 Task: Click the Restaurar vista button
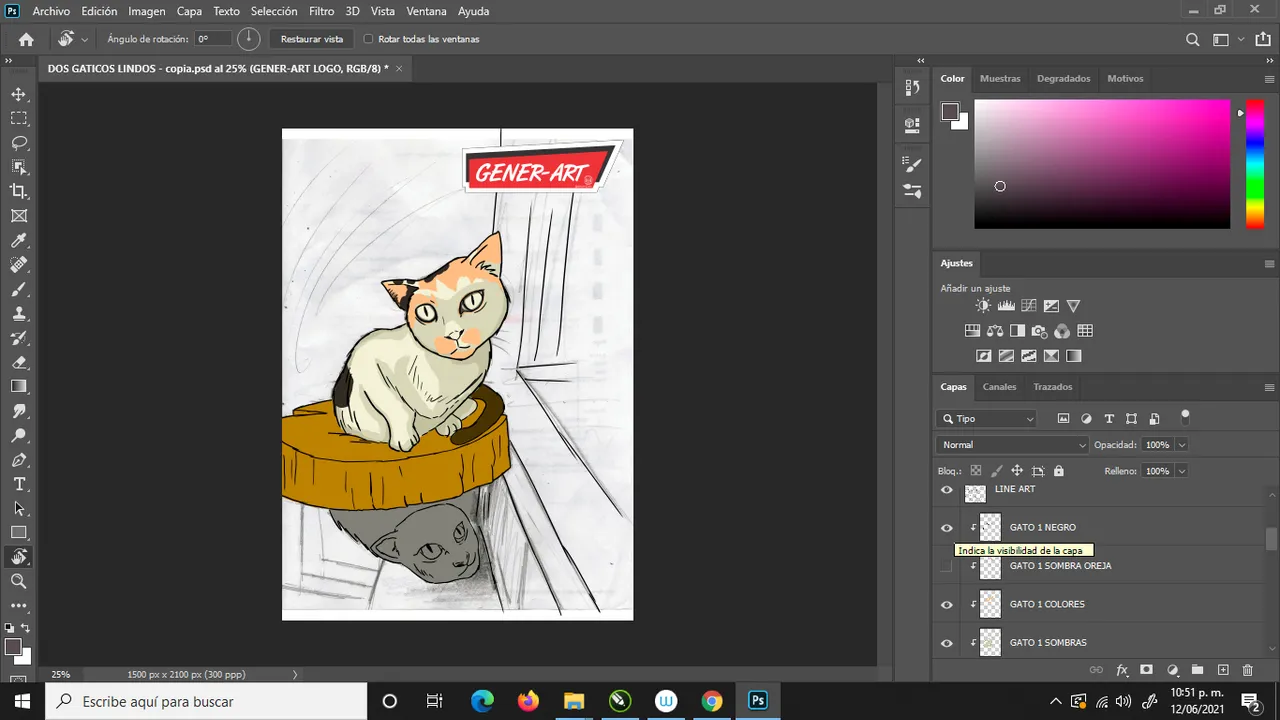point(312,39)
